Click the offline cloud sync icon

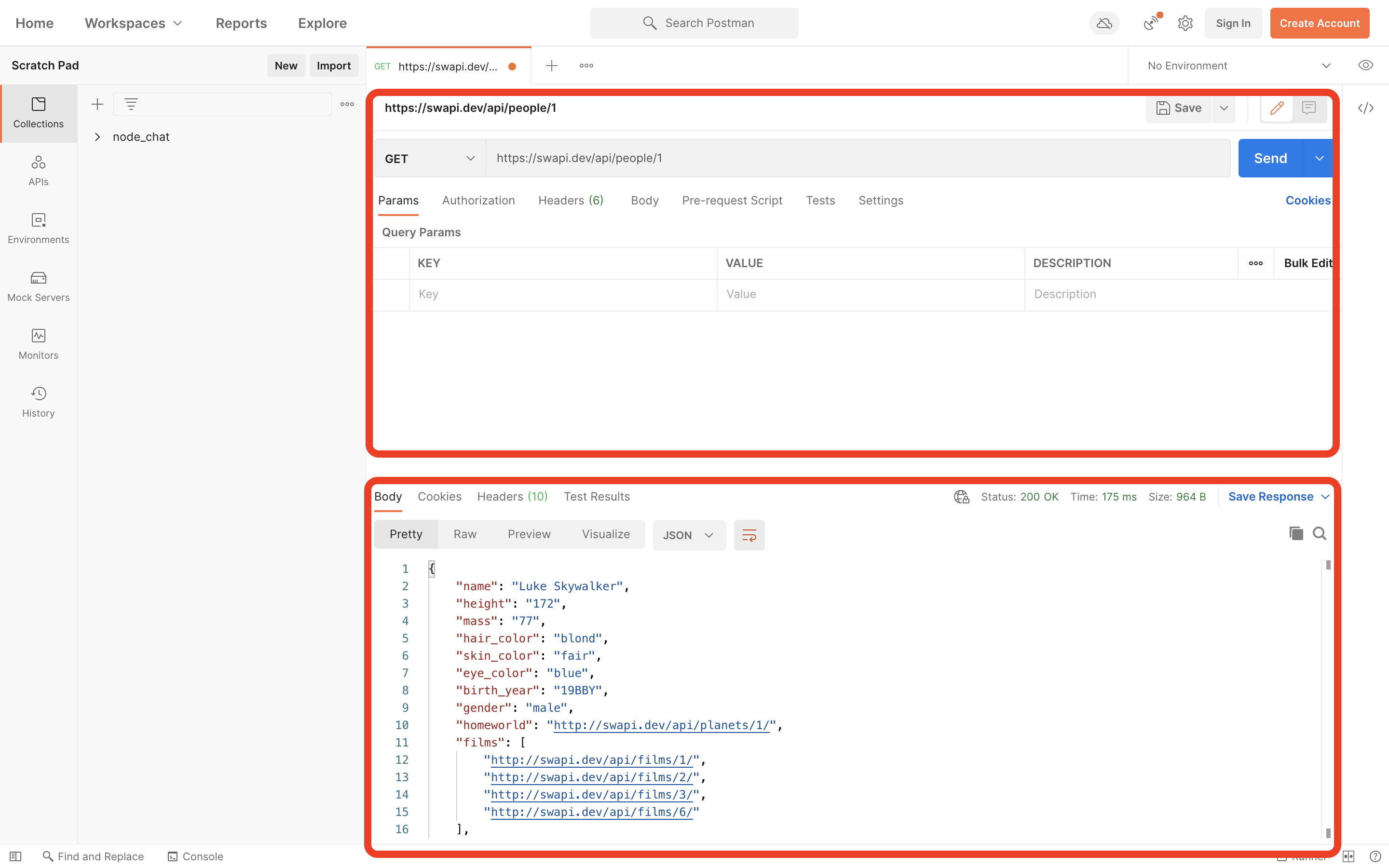tap(1104, 23)
